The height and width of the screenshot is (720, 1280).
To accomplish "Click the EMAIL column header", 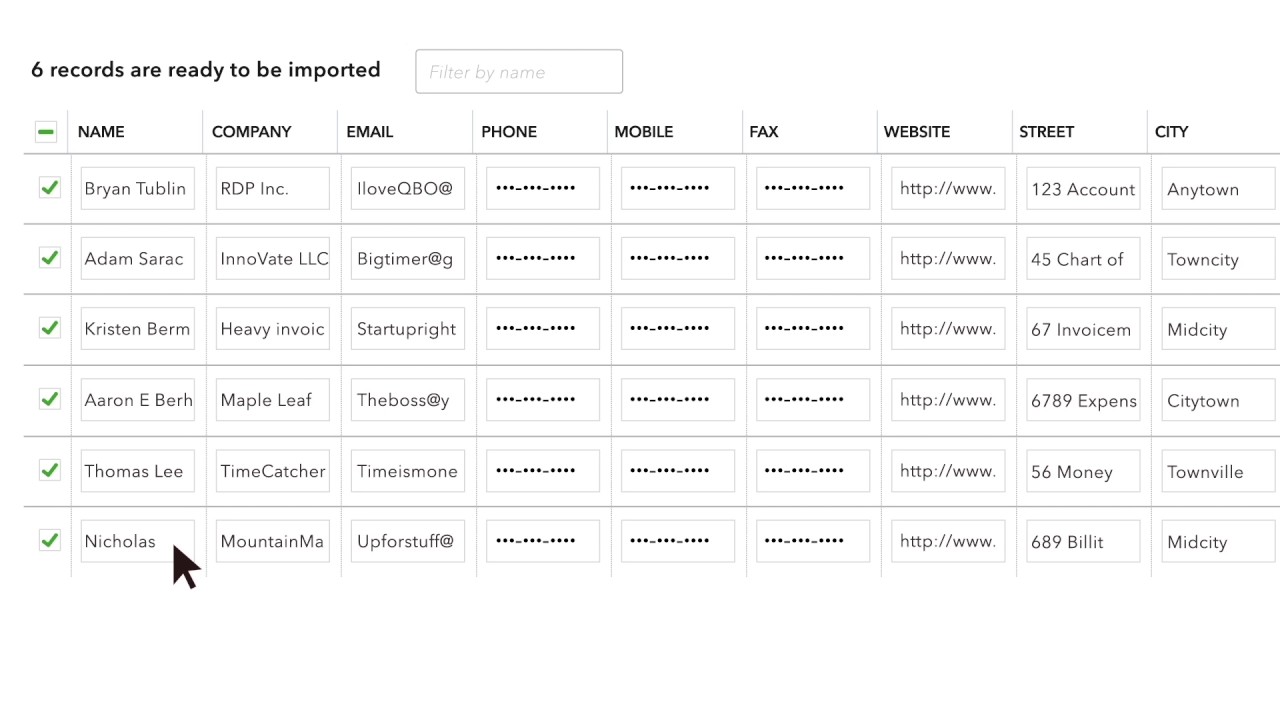I will tap(370, 132).
